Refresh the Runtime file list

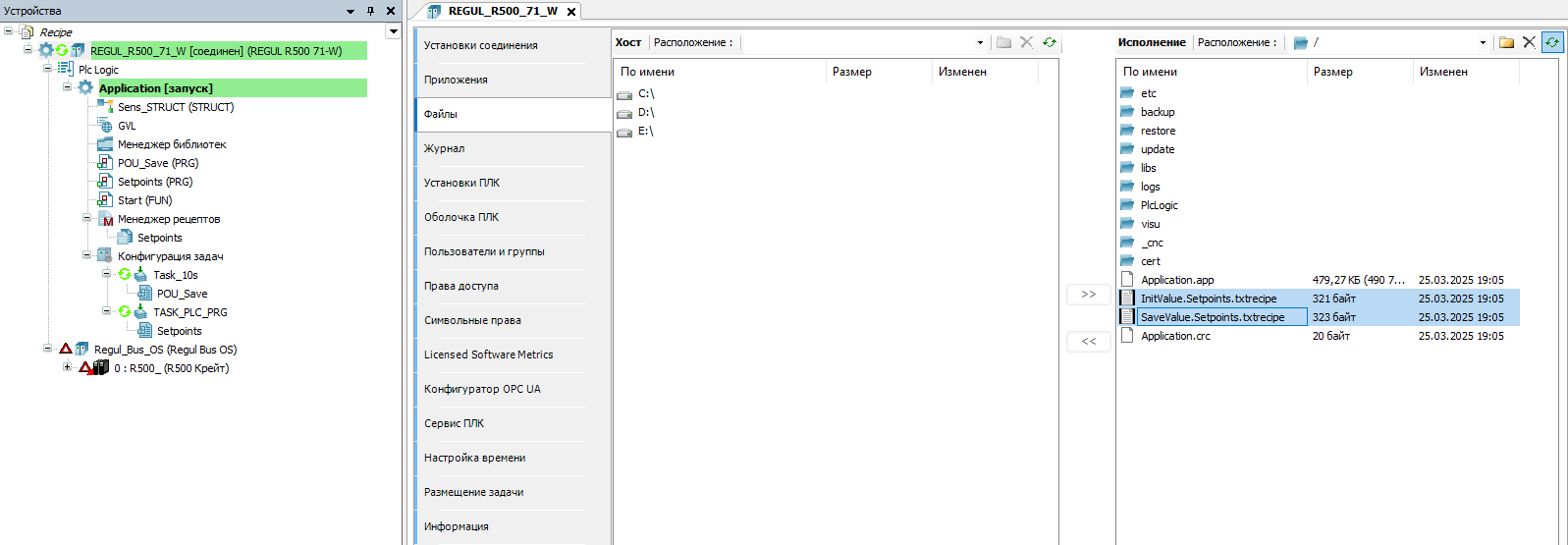[1551, 42]
